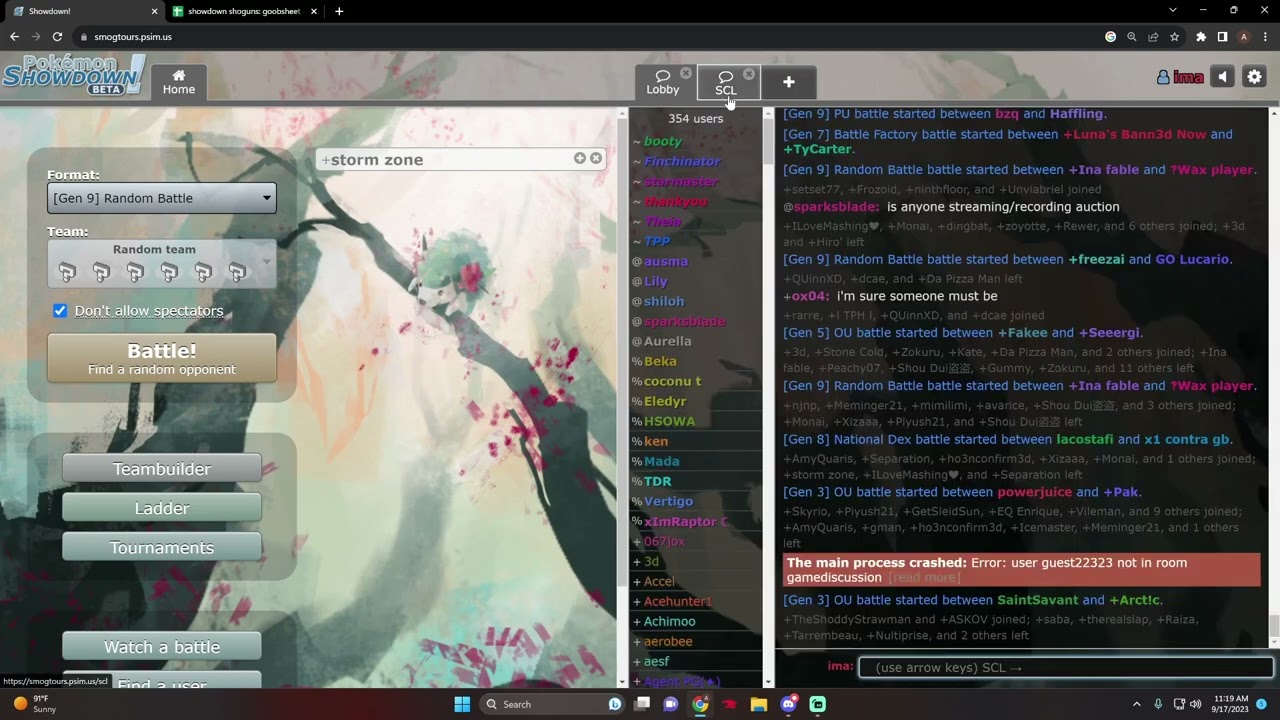Click read more on the crash error message
This screenshot has width=1280, height=720.
click(x=923, y=578)
